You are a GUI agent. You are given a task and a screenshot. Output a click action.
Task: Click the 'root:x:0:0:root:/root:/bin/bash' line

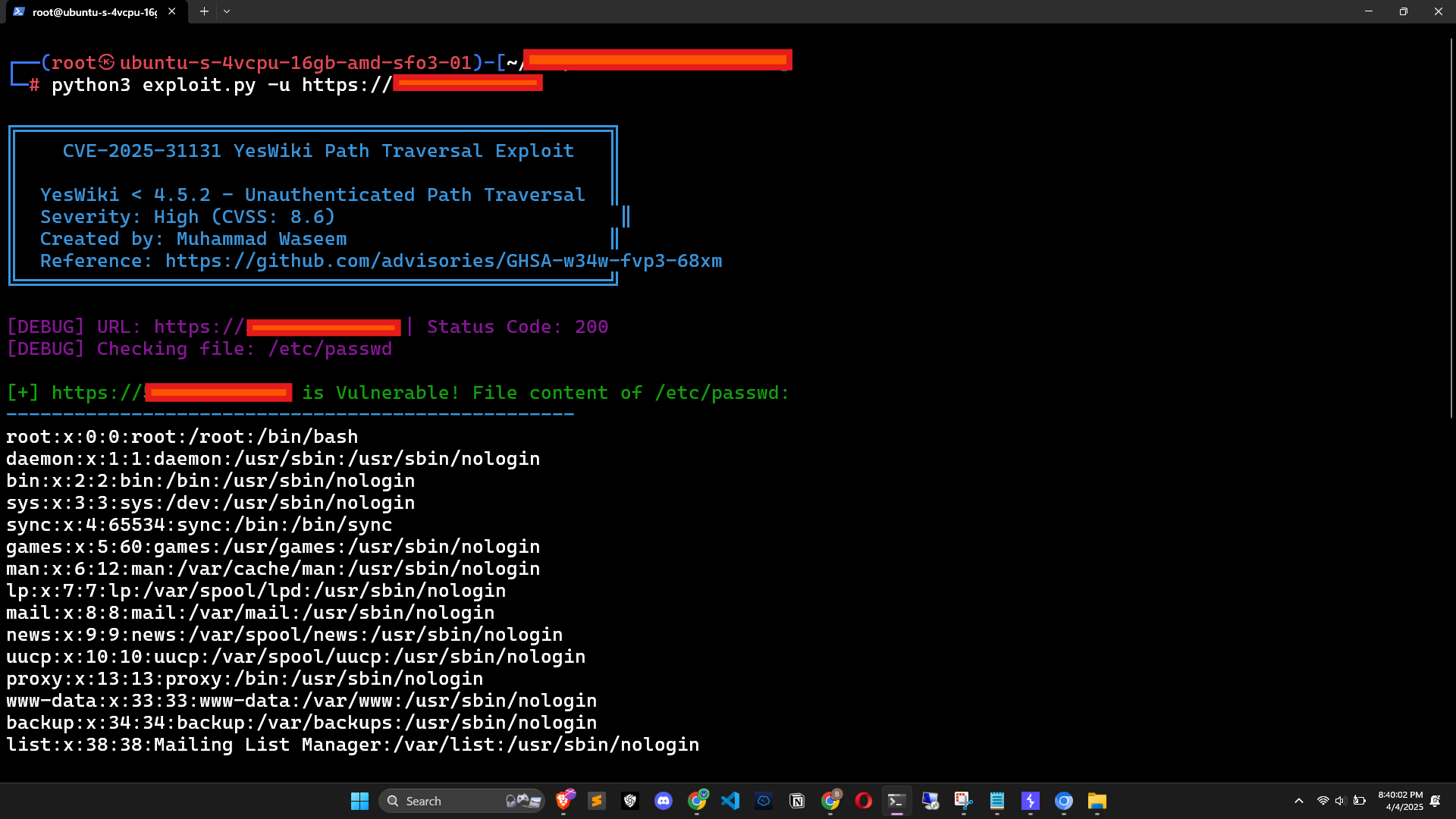[182, 437]
